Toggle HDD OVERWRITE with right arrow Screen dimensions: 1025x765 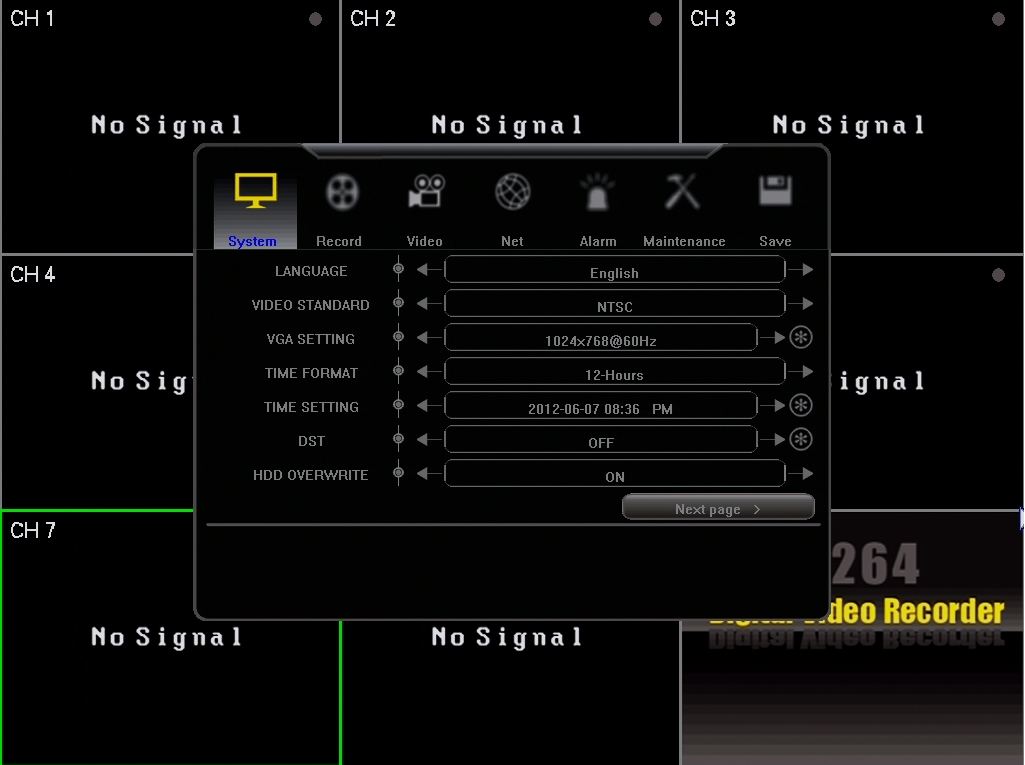point(801,473)
